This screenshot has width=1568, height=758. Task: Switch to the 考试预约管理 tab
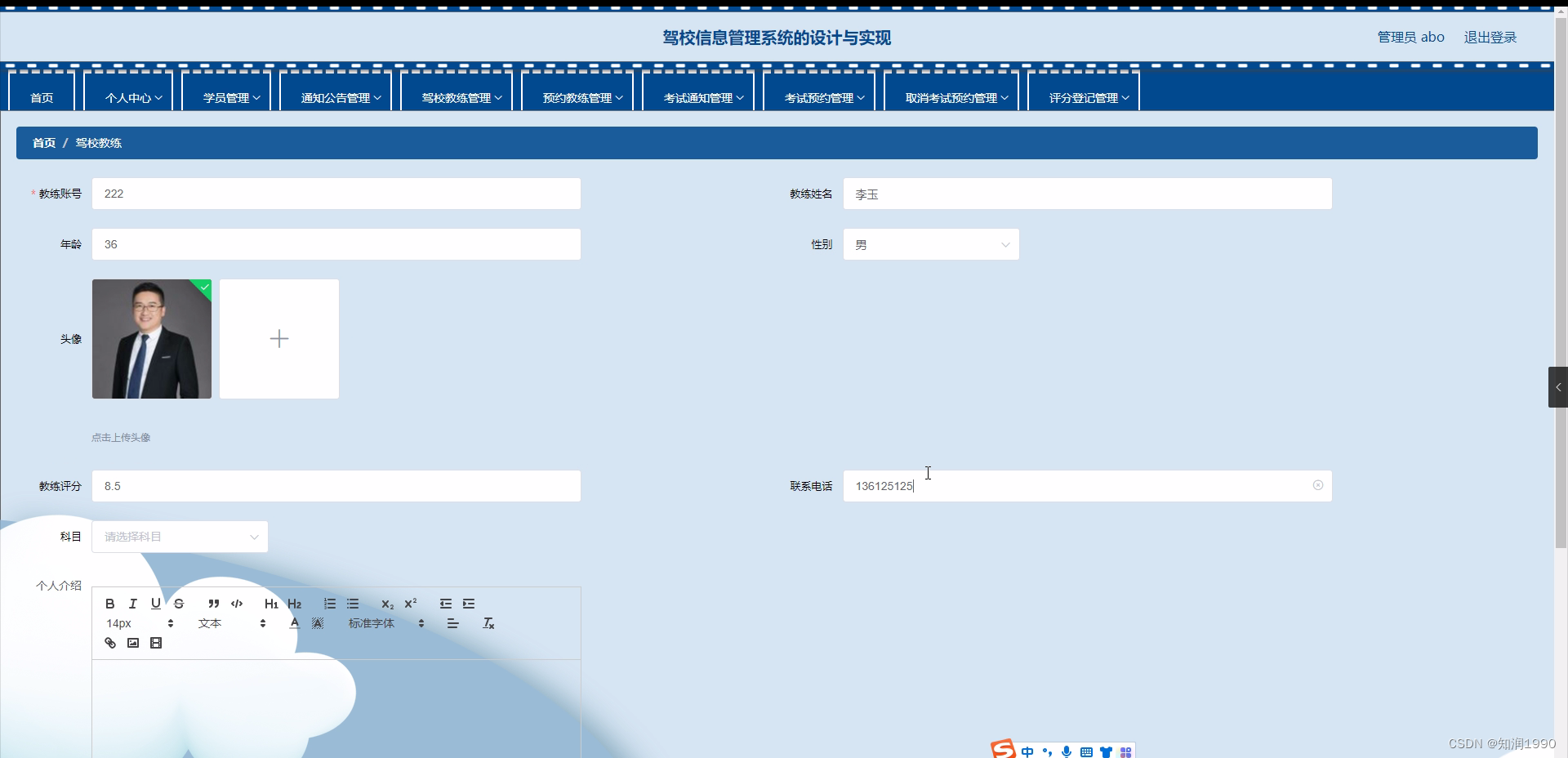click(x=819, y=96)
